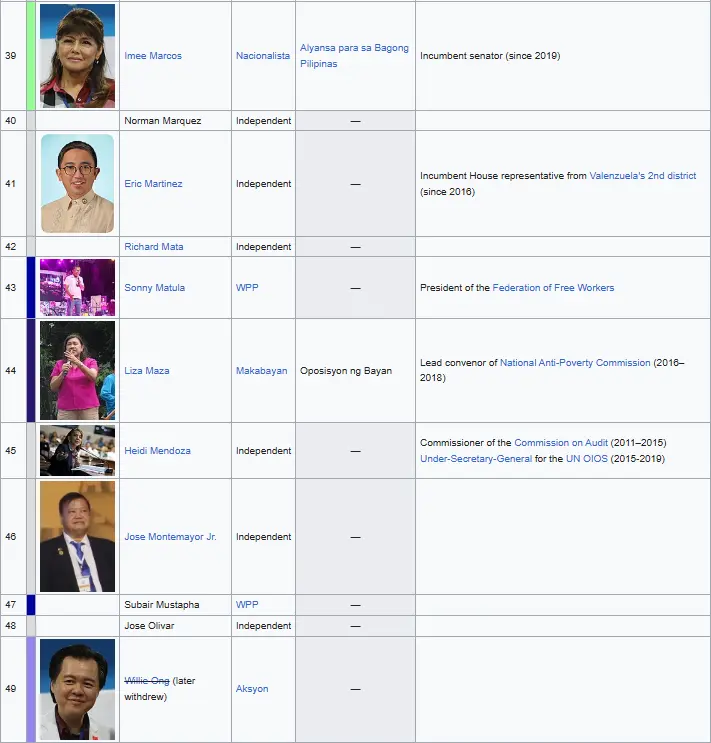711x743 pixels.
Task: Select row number 42
Action: (10, 246)
